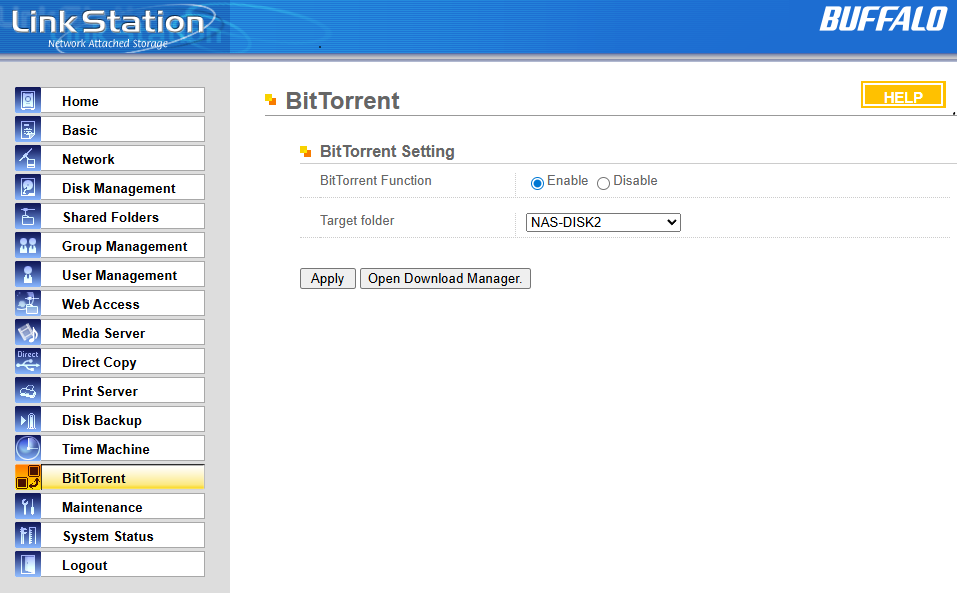Select the Enable BitTorrent radio button

[x=537, y=183]
